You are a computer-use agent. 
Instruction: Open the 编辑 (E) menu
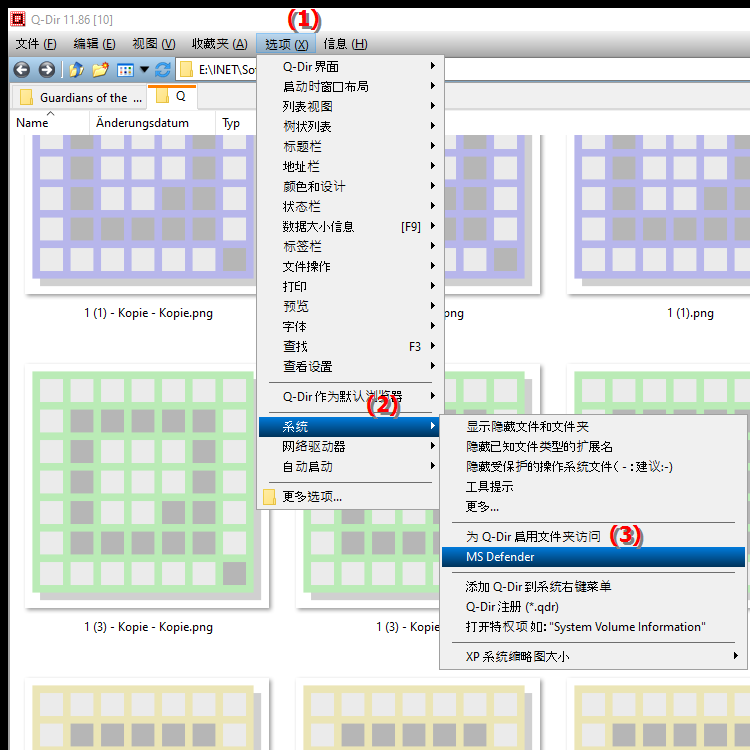(94, 44)
